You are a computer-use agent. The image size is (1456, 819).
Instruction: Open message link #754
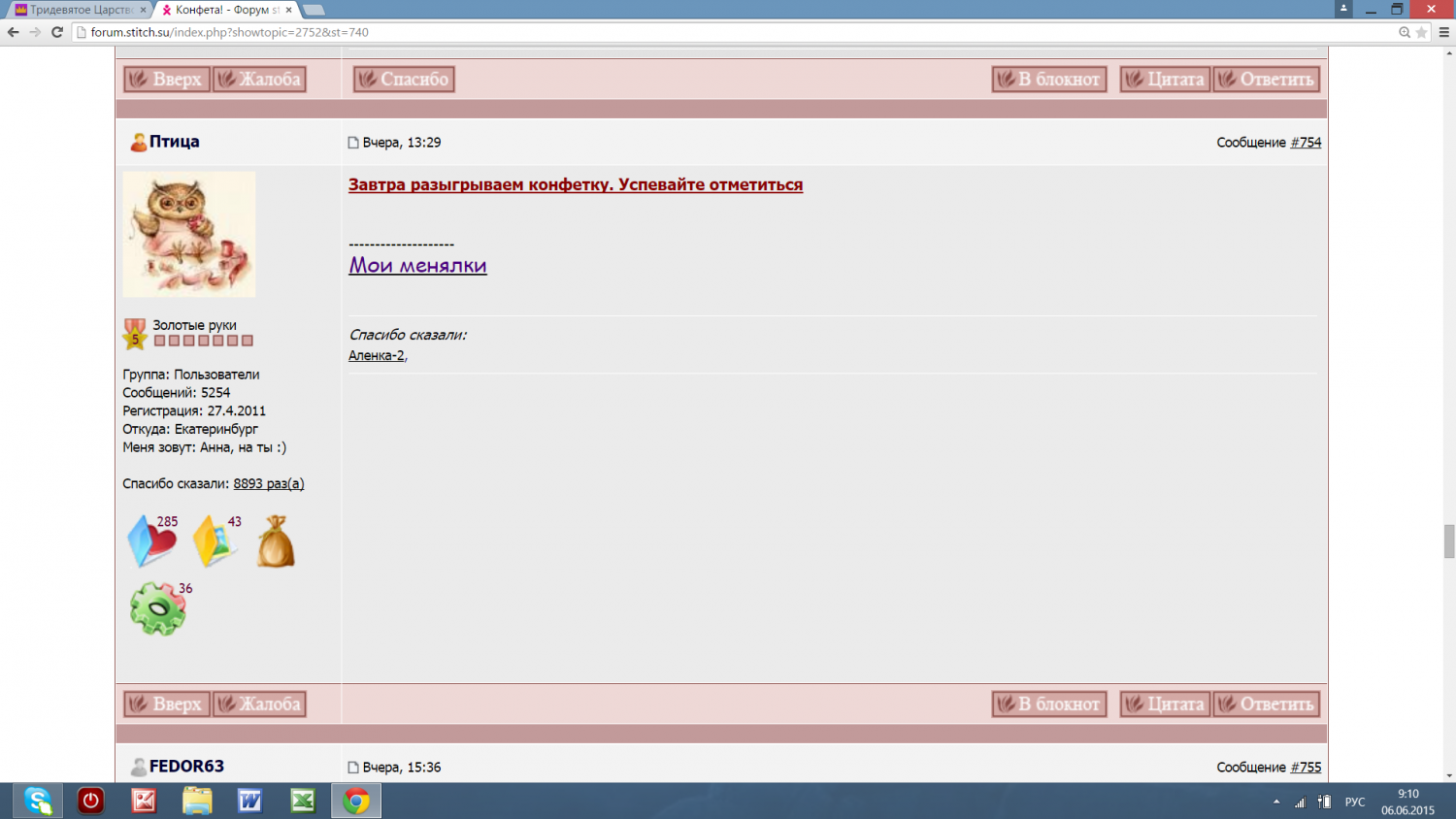click(x=1306, y=143)
